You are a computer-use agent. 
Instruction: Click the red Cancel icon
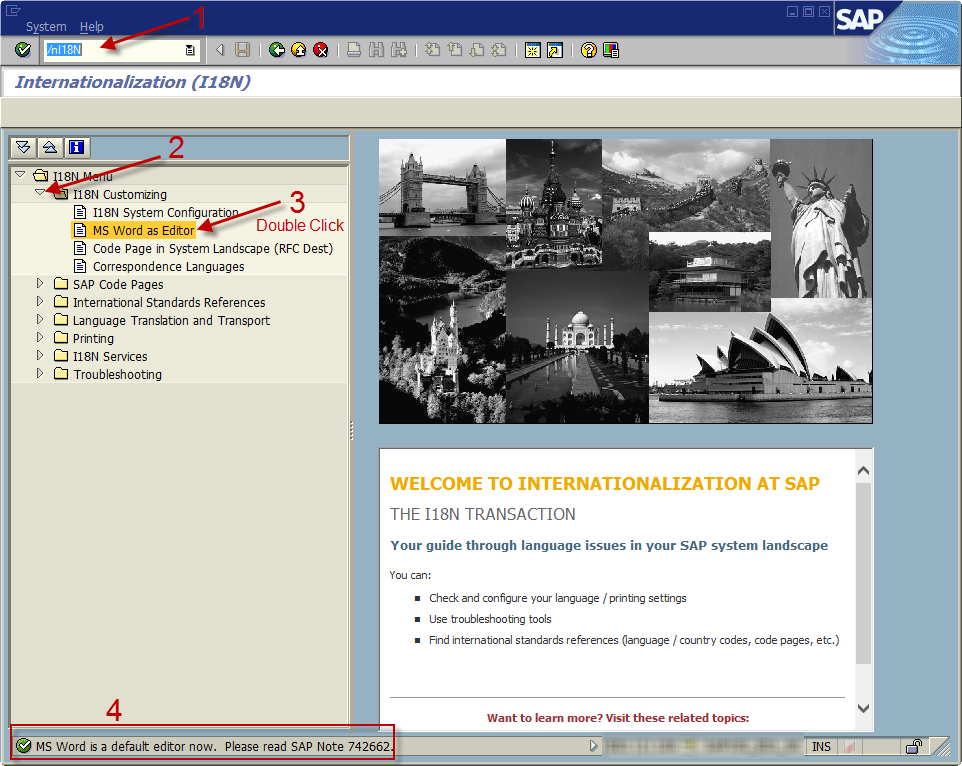point(320,50)
